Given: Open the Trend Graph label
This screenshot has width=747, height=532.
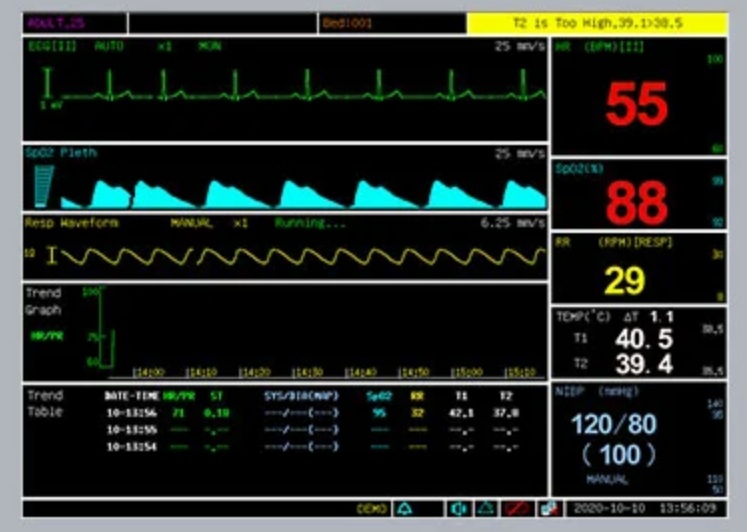Looking at the screenshot, I should [x=43, y=301].
